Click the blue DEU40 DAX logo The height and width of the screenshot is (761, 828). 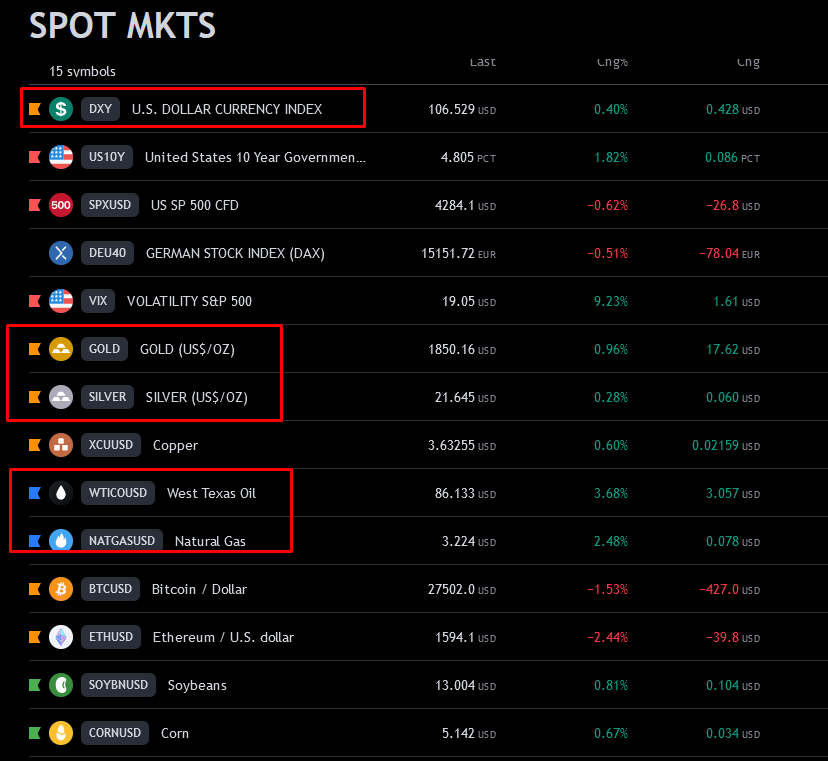[61, 253]
